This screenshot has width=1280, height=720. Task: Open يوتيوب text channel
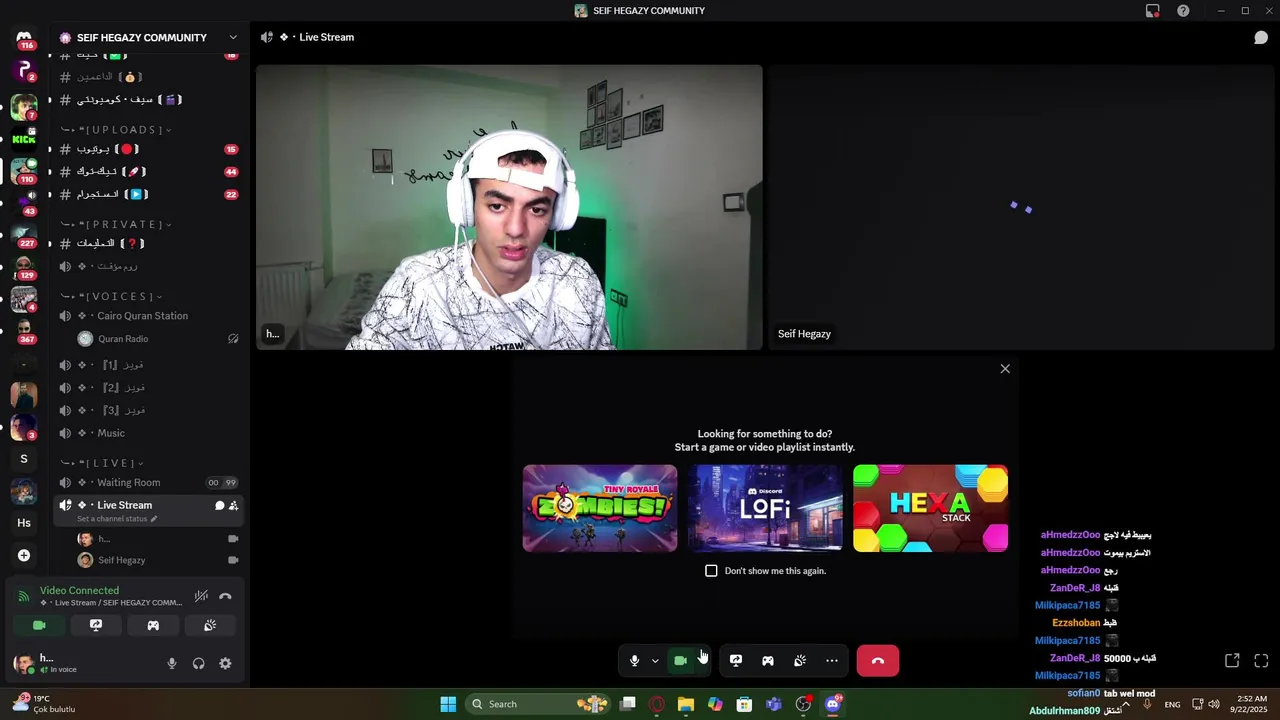148,149
